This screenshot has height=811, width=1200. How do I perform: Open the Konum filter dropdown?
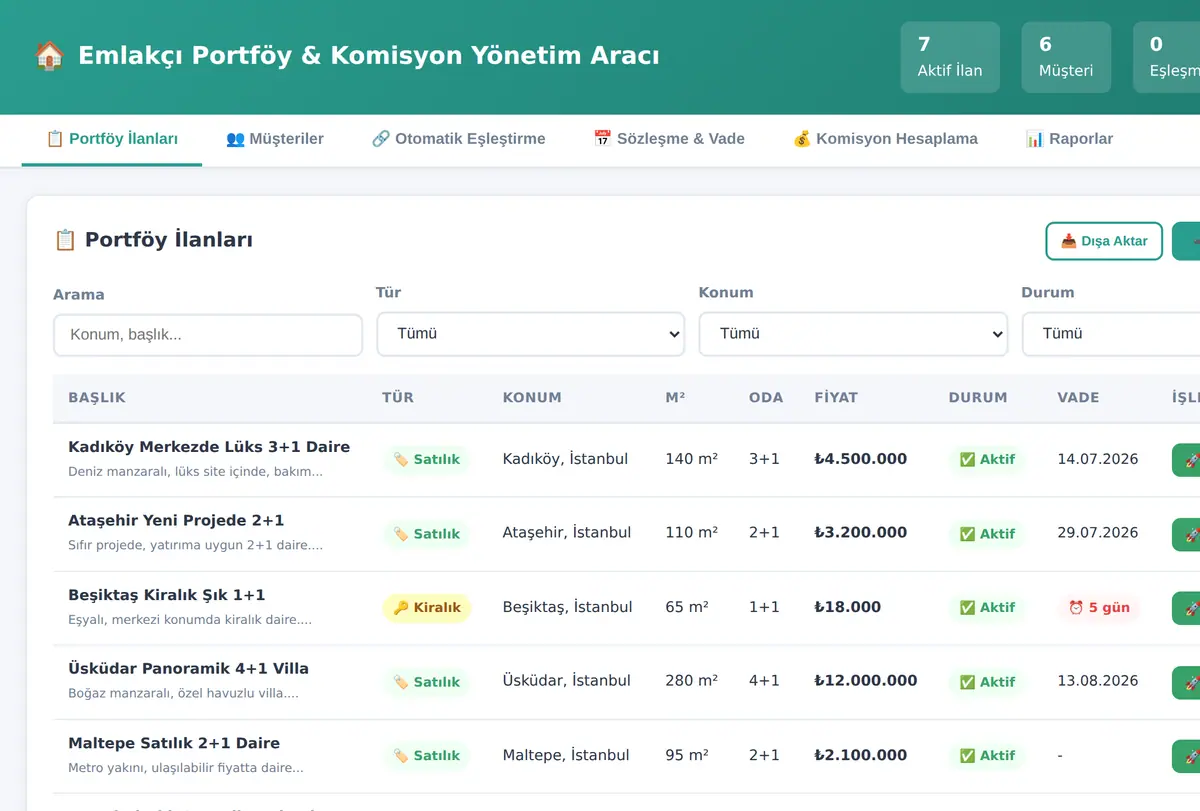(853, 334)
